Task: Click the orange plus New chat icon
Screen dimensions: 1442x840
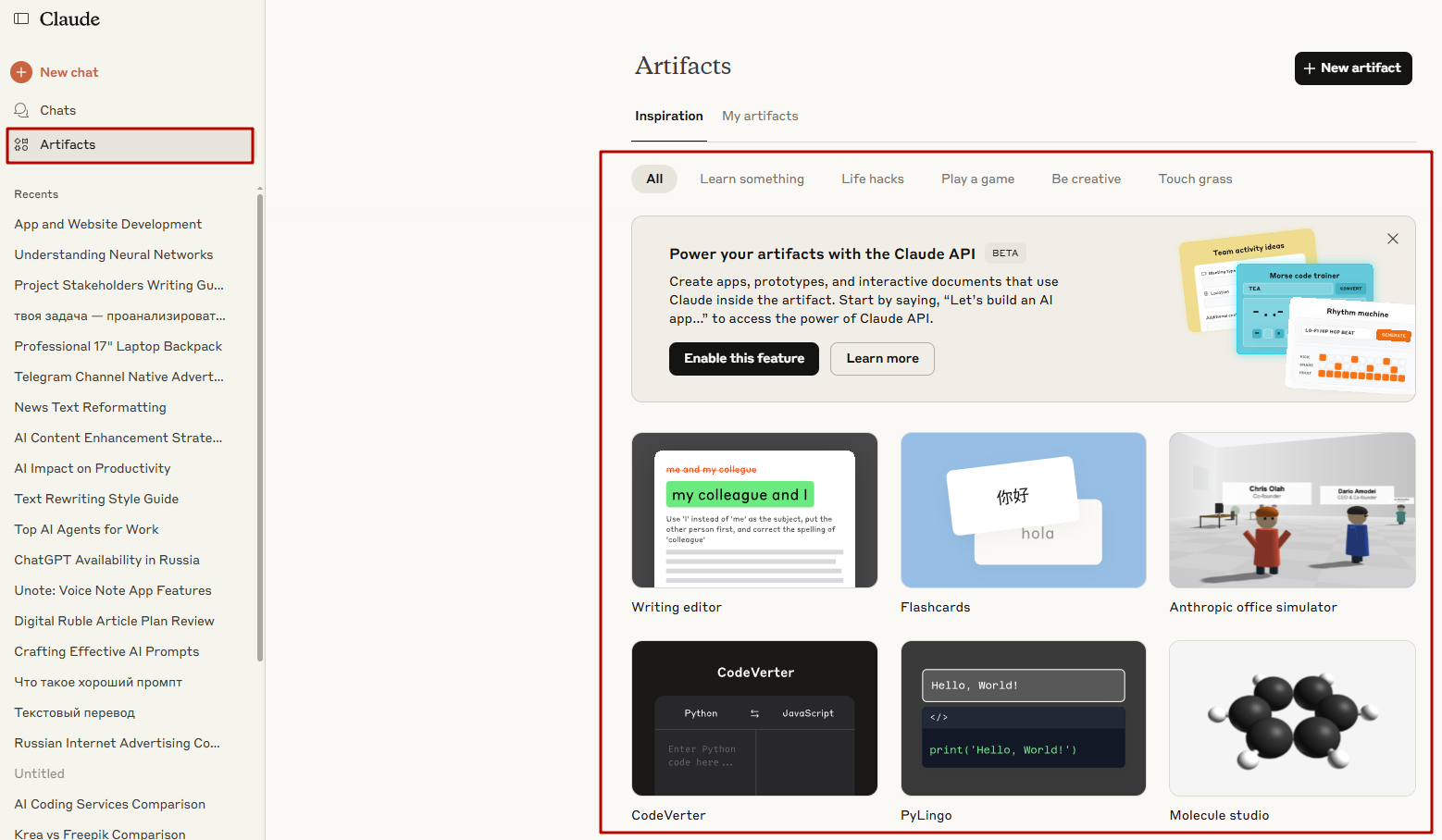Action: point(21,72)
